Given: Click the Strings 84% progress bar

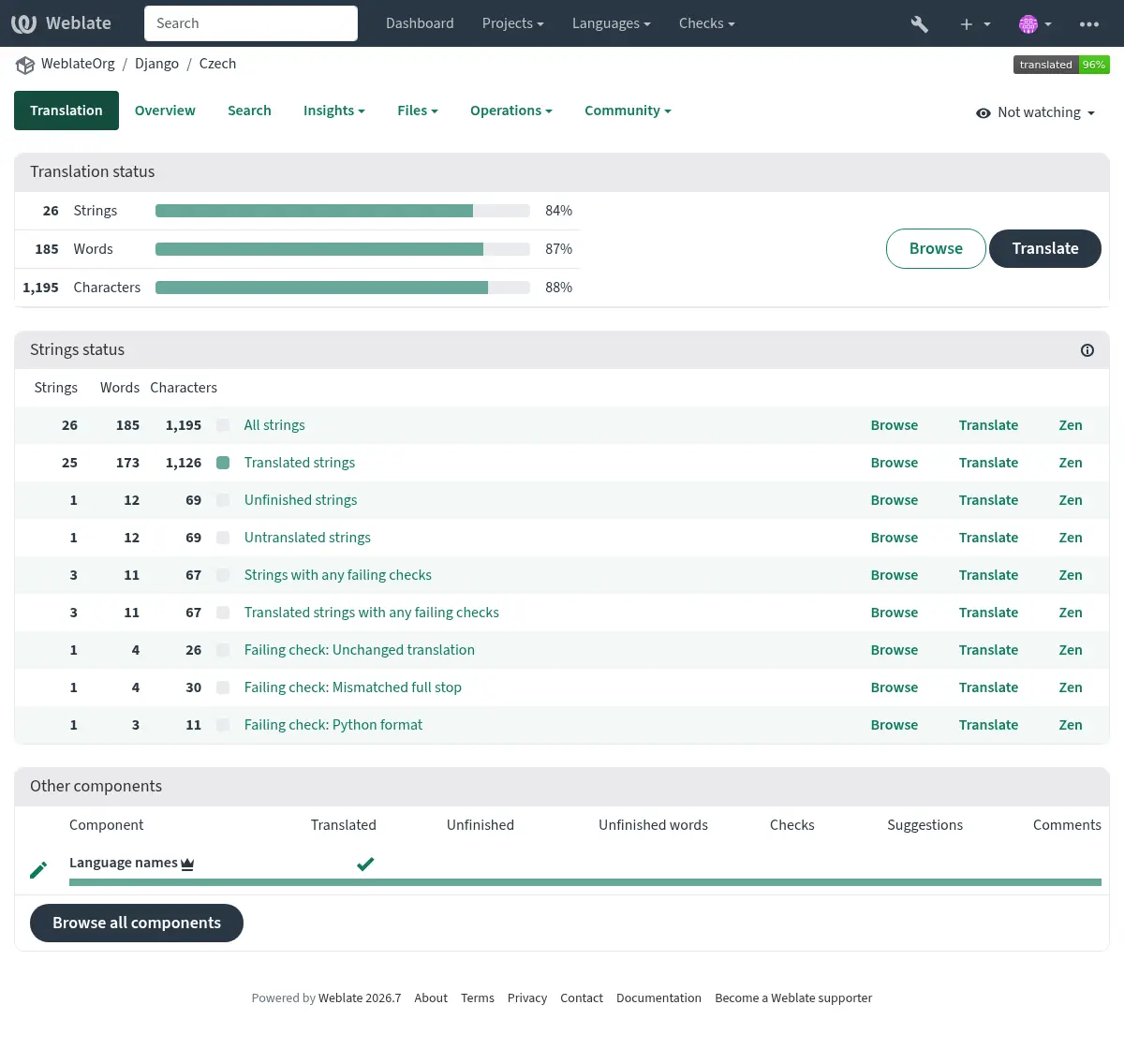Looking at the screenshot, I should 343,211.
